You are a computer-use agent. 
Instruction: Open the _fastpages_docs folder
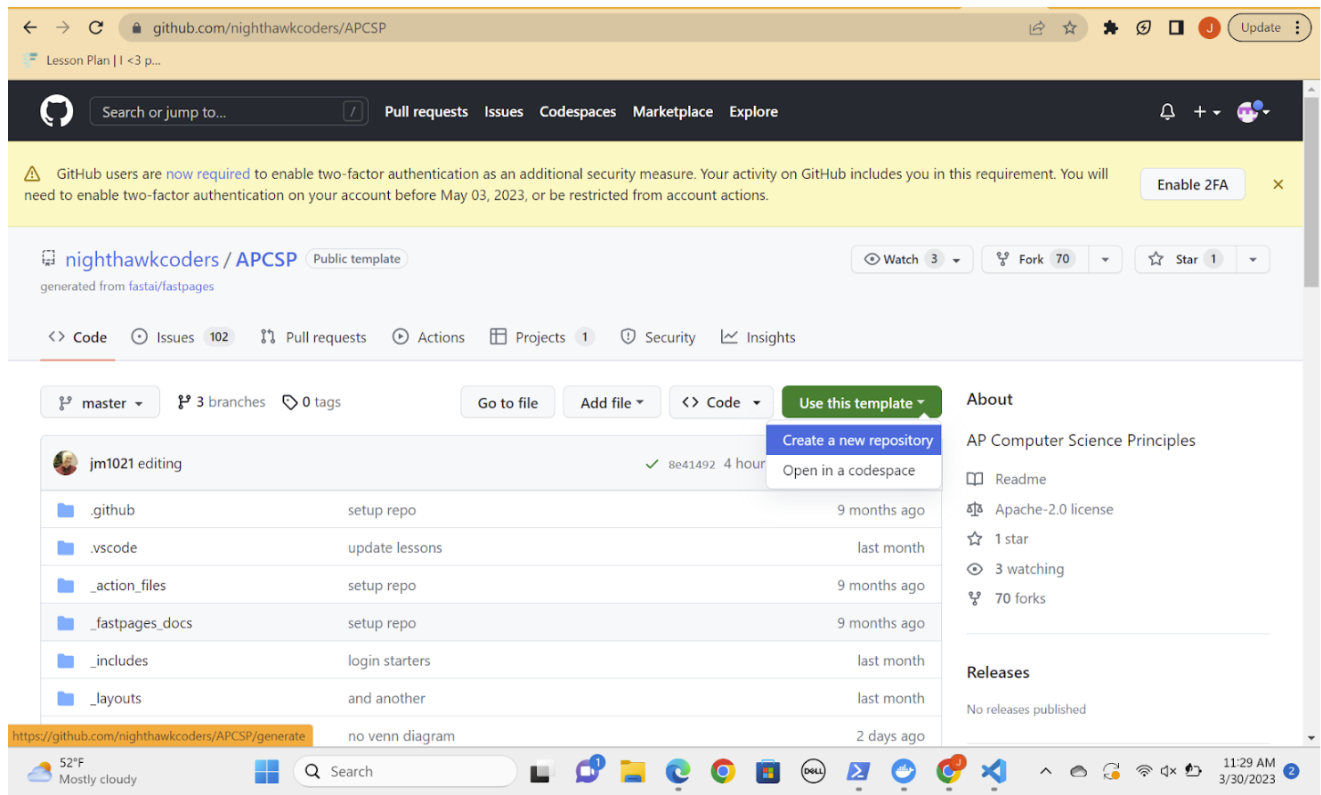click(x=141, y=623)
